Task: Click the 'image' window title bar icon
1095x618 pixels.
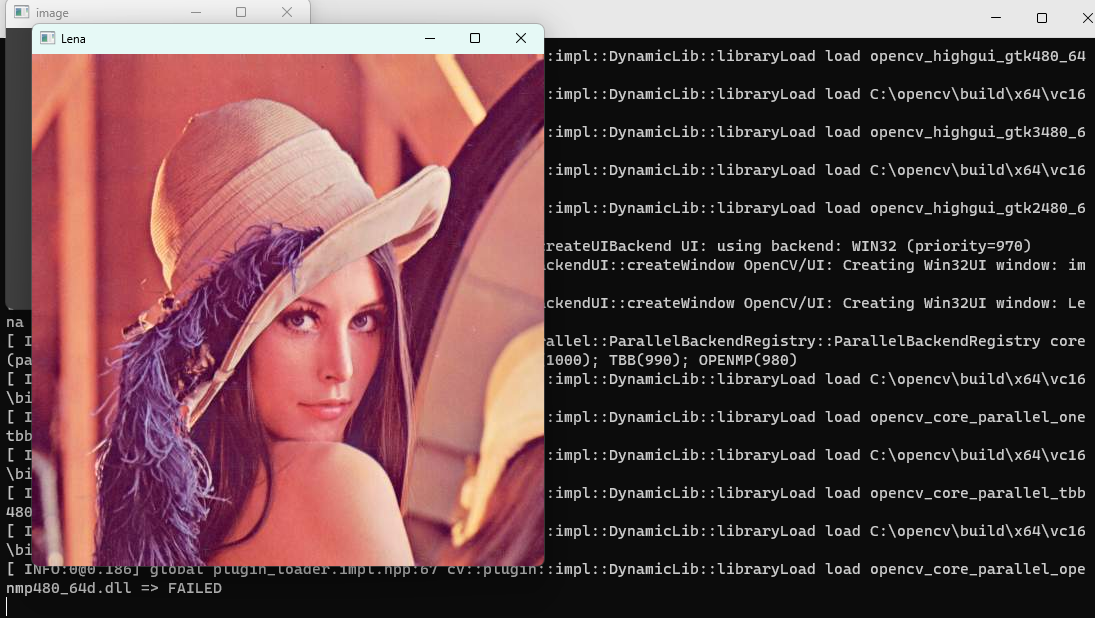Action: (x=22, y=13)
